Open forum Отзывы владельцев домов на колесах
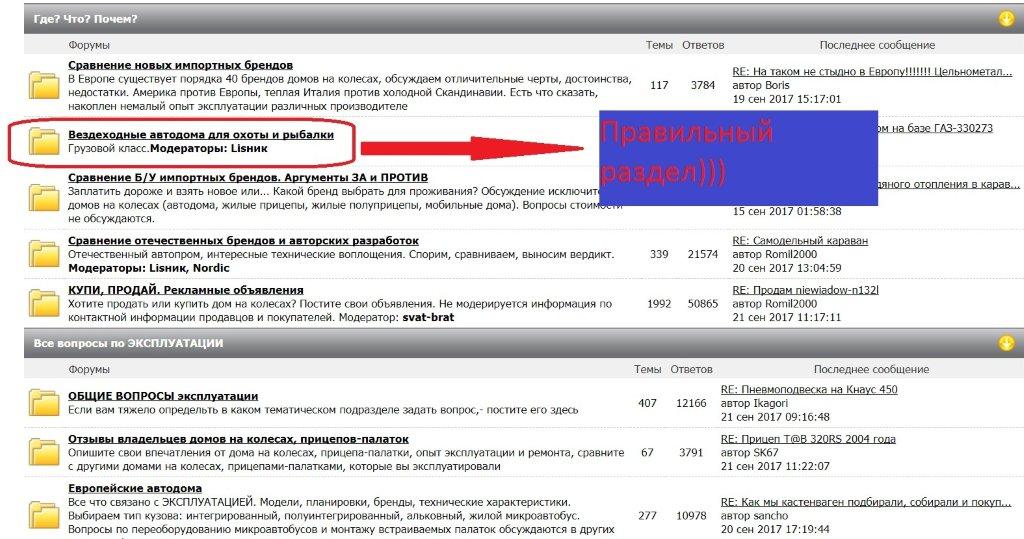This screenshot has height=539, width=1024. (x=238, y=439)
